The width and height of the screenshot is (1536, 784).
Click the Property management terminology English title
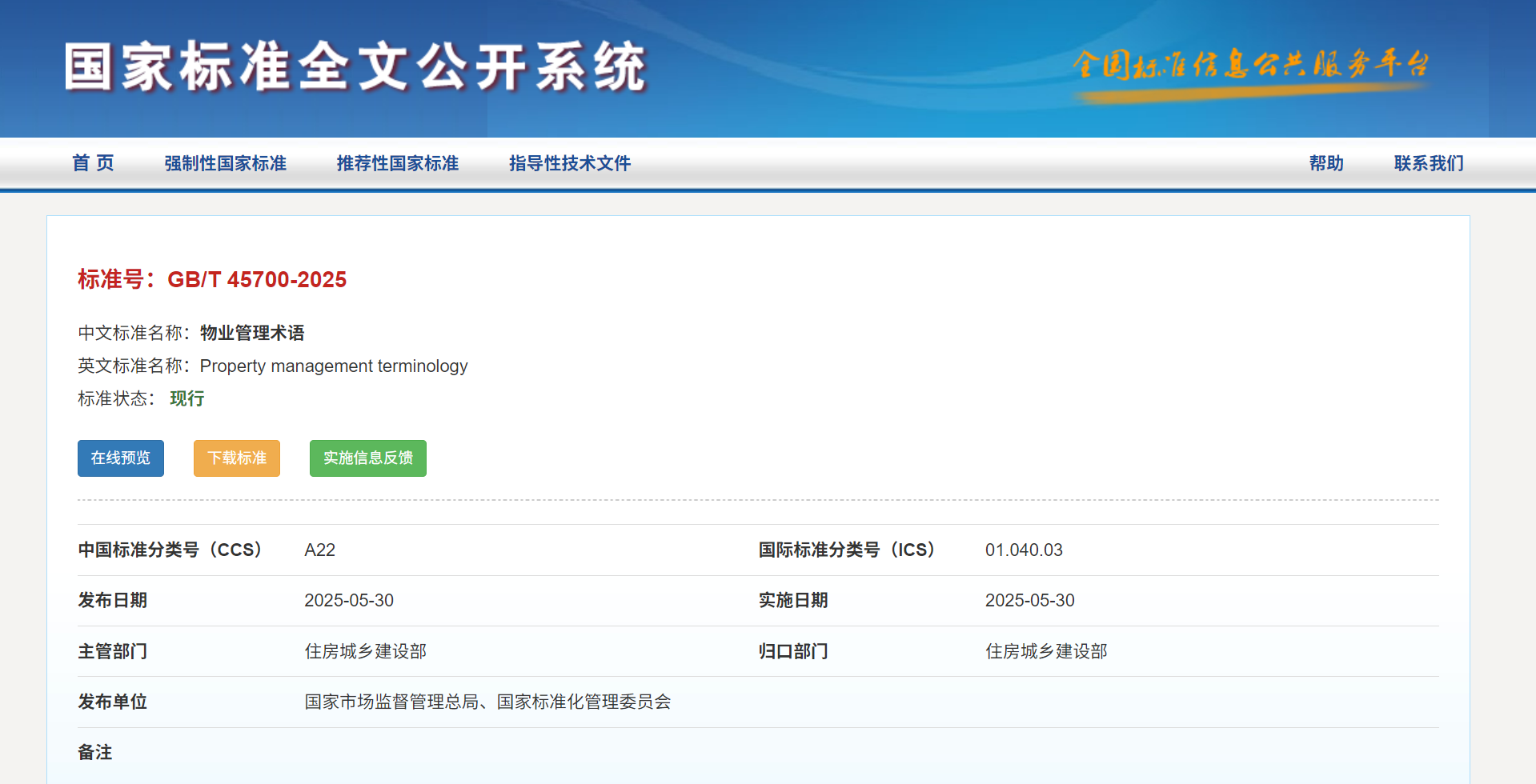tap(333, 366)
